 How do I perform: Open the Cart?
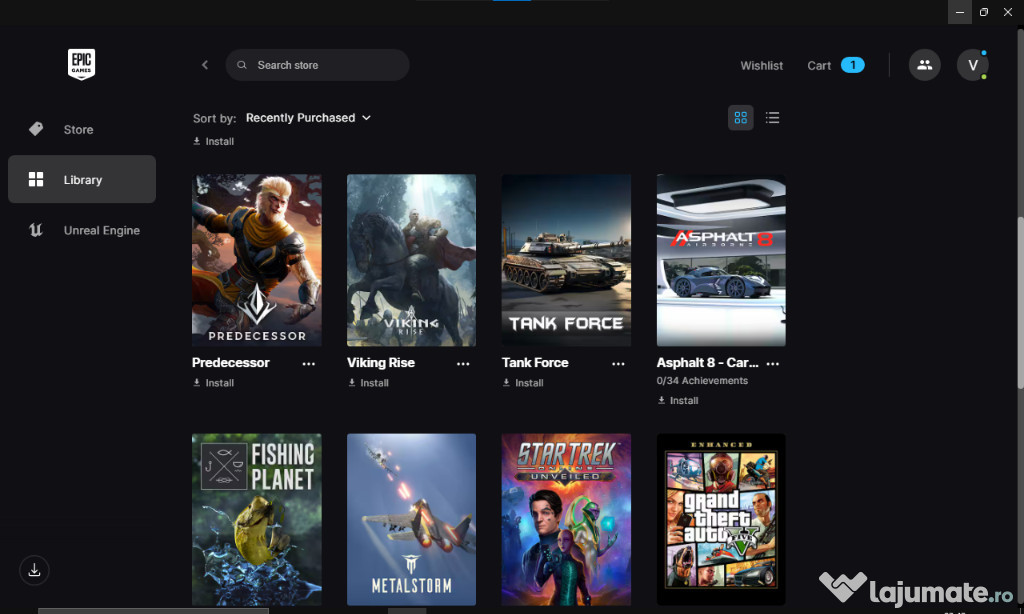pyautogui.click(x=819, y=65)
